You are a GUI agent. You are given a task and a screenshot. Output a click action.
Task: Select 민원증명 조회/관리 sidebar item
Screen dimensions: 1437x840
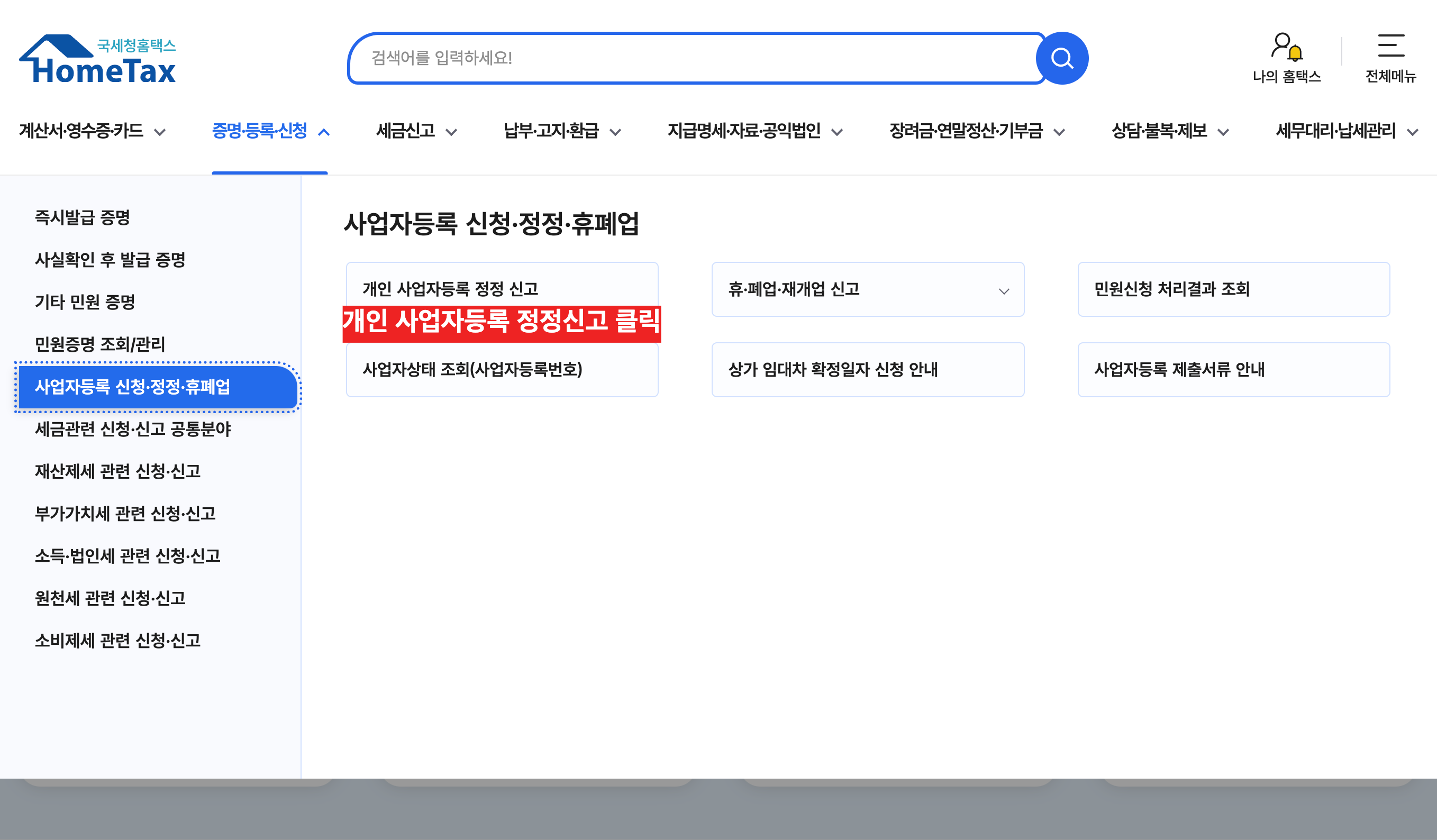(x=100, y=344)
